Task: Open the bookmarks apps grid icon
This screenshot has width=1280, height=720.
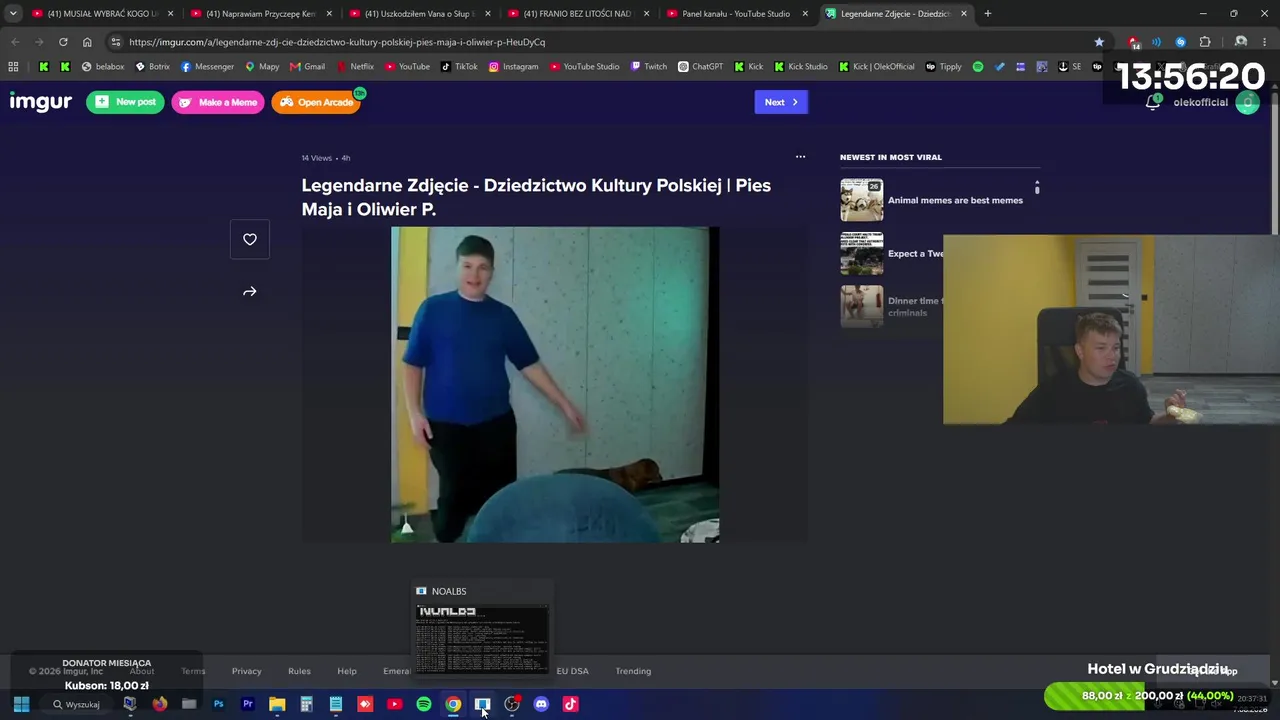Action: [x=13, y=67]
